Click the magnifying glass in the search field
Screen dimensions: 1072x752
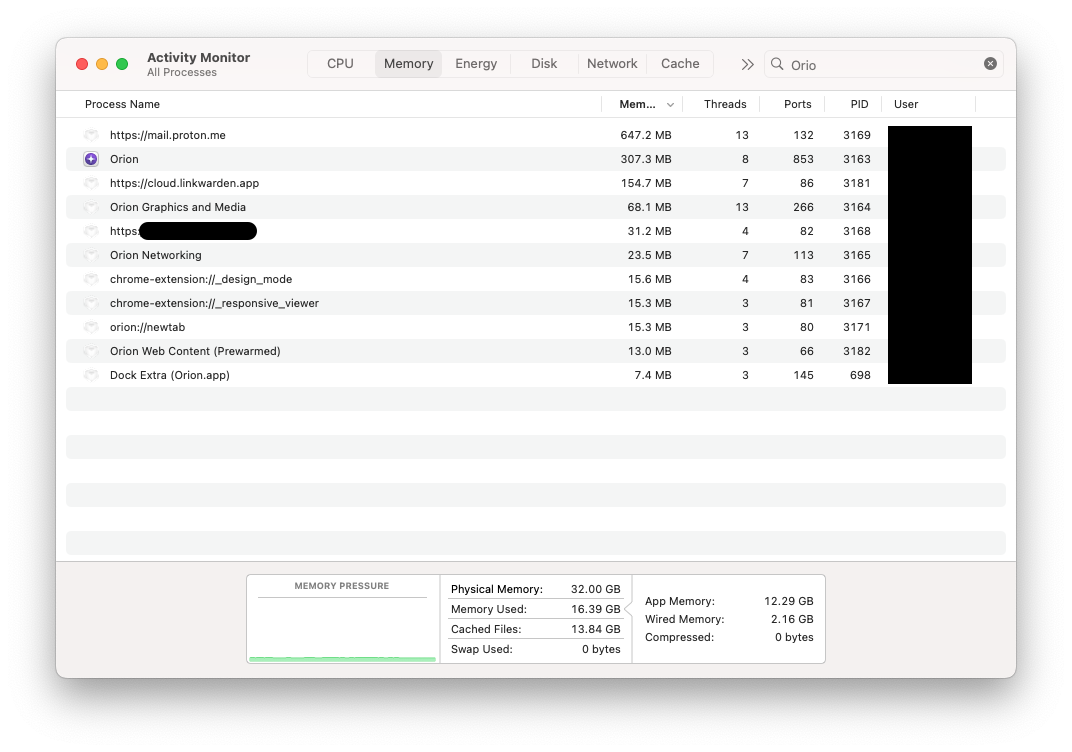click(777, 64)
